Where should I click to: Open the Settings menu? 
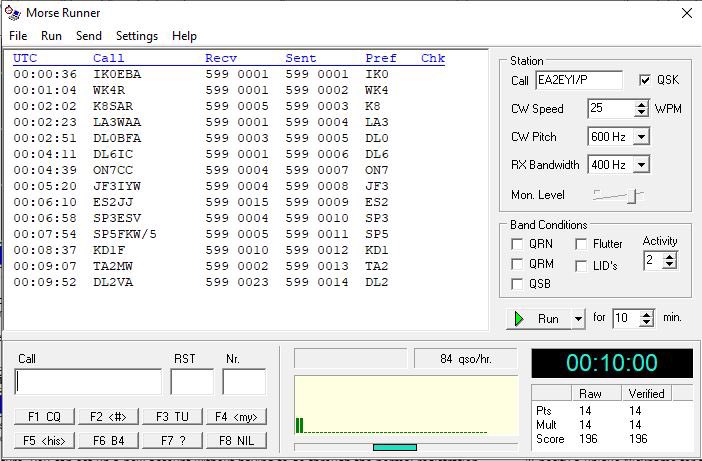click(x=137, y=36)
